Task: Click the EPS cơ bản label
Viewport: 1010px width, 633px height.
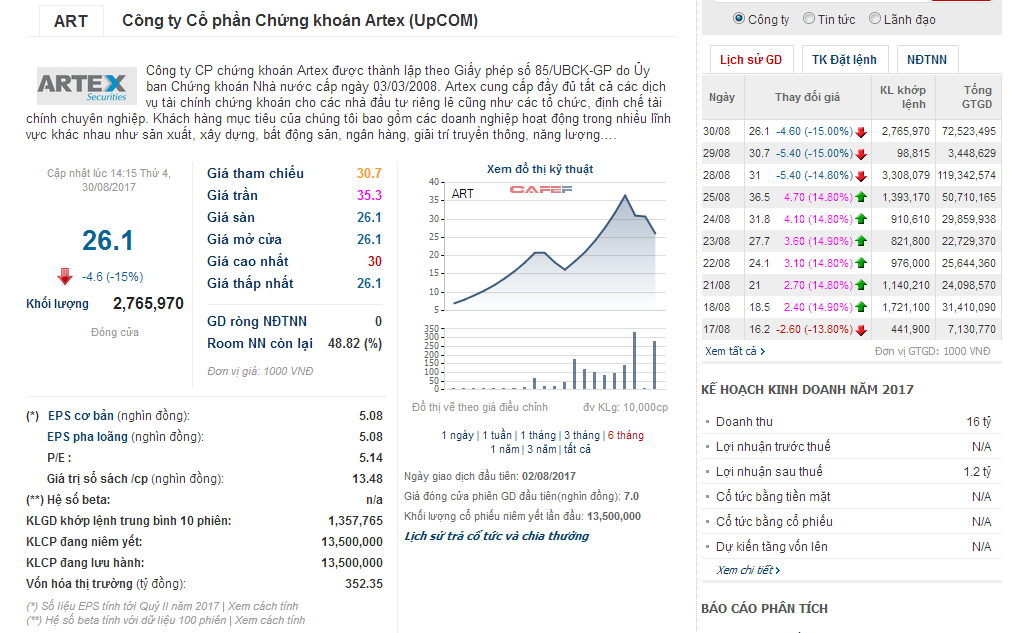Action: point(81,417)
